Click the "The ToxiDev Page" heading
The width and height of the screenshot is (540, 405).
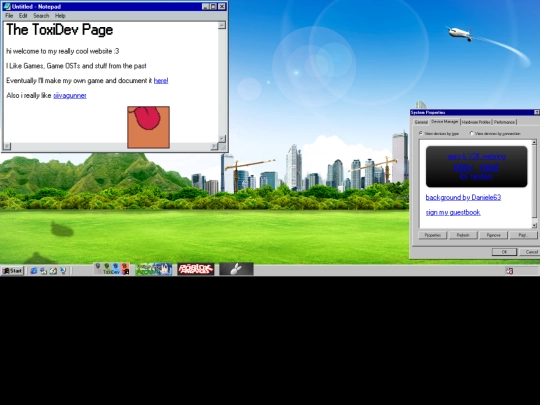[60, 30]
